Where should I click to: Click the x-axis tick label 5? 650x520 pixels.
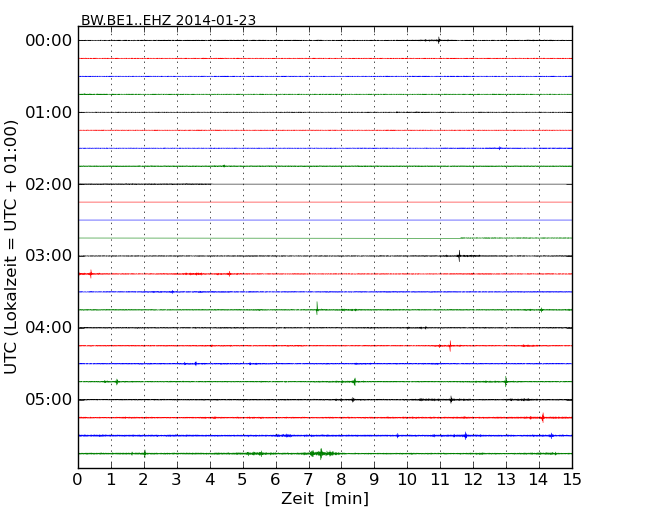242,479
